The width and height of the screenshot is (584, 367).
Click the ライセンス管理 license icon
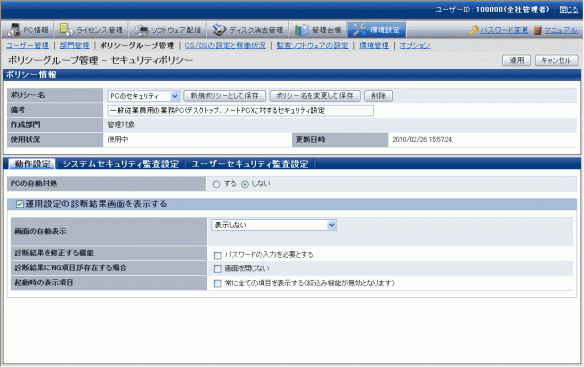[x=66, y=30]
